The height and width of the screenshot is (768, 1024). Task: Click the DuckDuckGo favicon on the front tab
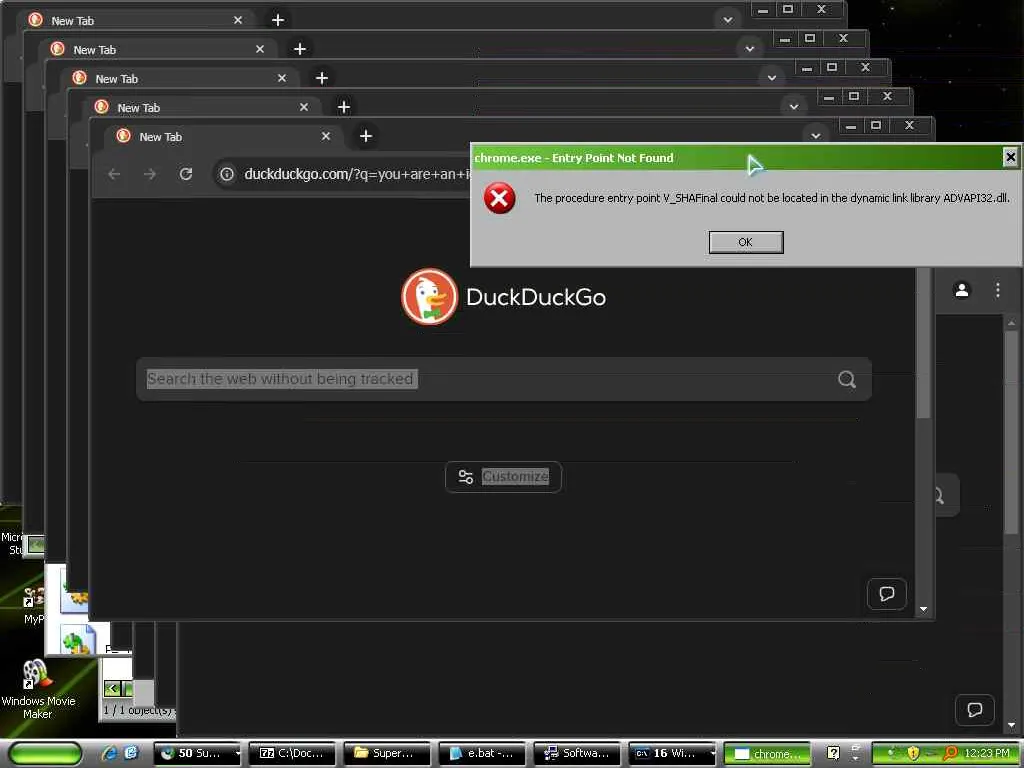[x=123, y=136]
